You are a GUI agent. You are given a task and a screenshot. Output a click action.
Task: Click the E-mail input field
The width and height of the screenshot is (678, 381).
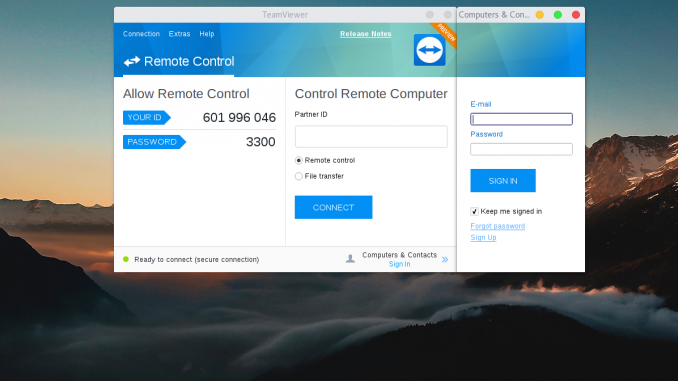coord(521,119)
